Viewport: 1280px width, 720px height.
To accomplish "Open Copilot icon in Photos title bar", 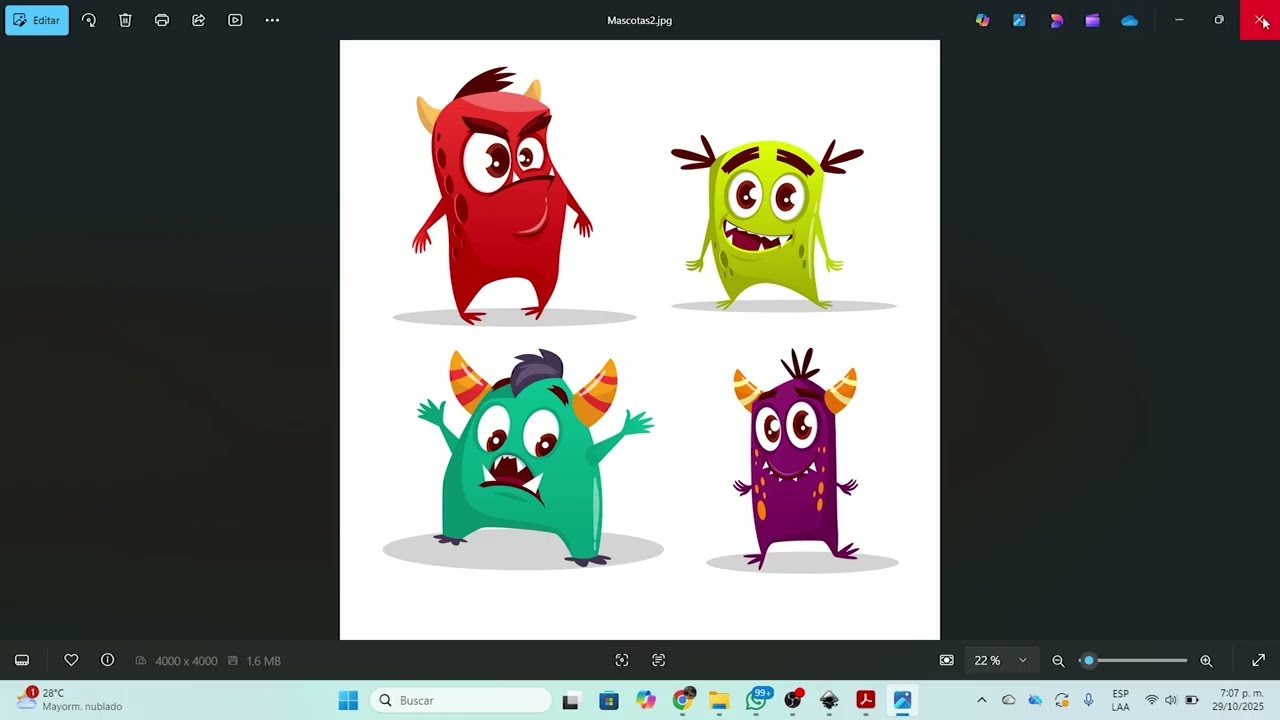I will coord(983,20).
